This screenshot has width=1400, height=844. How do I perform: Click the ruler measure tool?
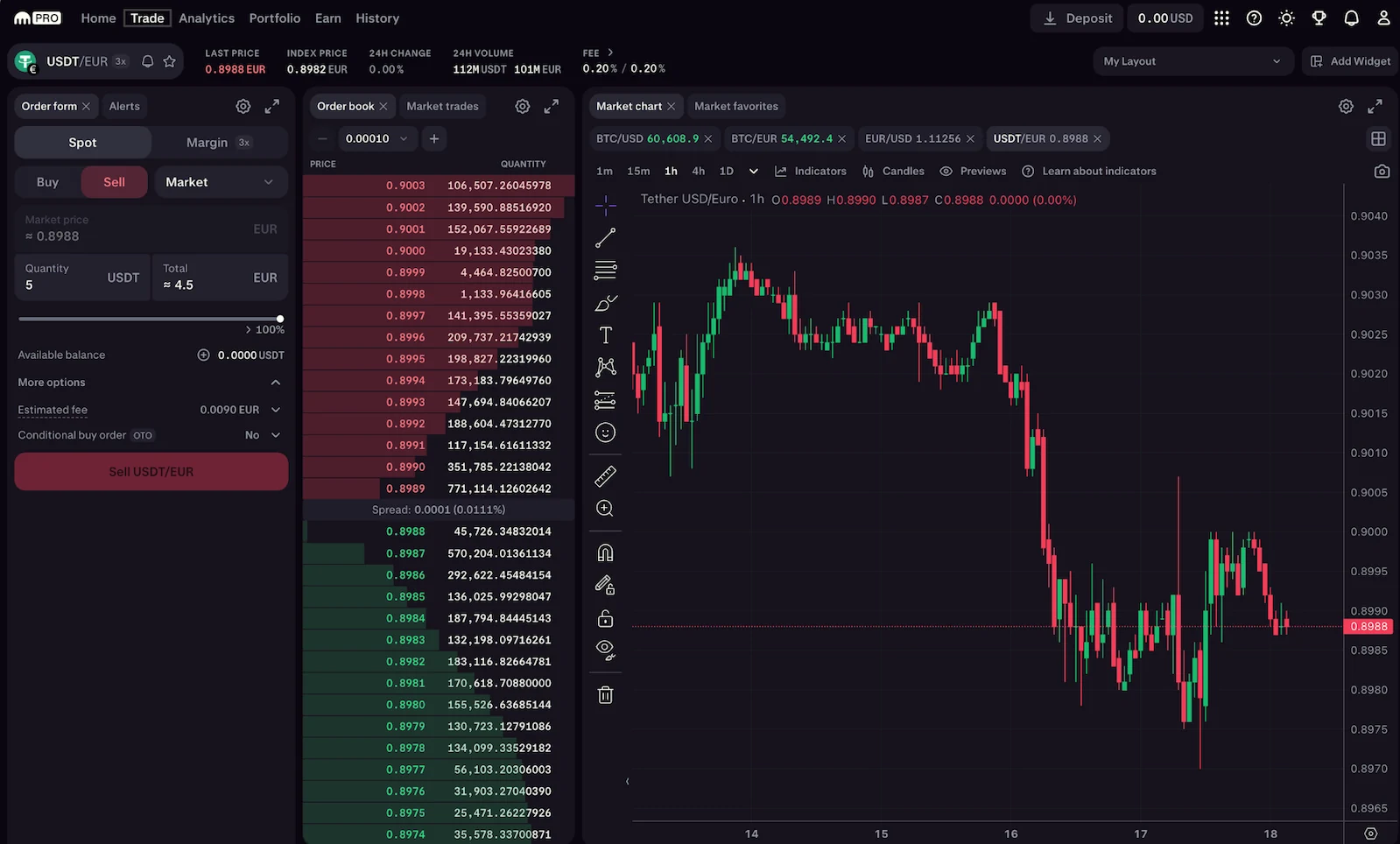click(x=605, y=476)
